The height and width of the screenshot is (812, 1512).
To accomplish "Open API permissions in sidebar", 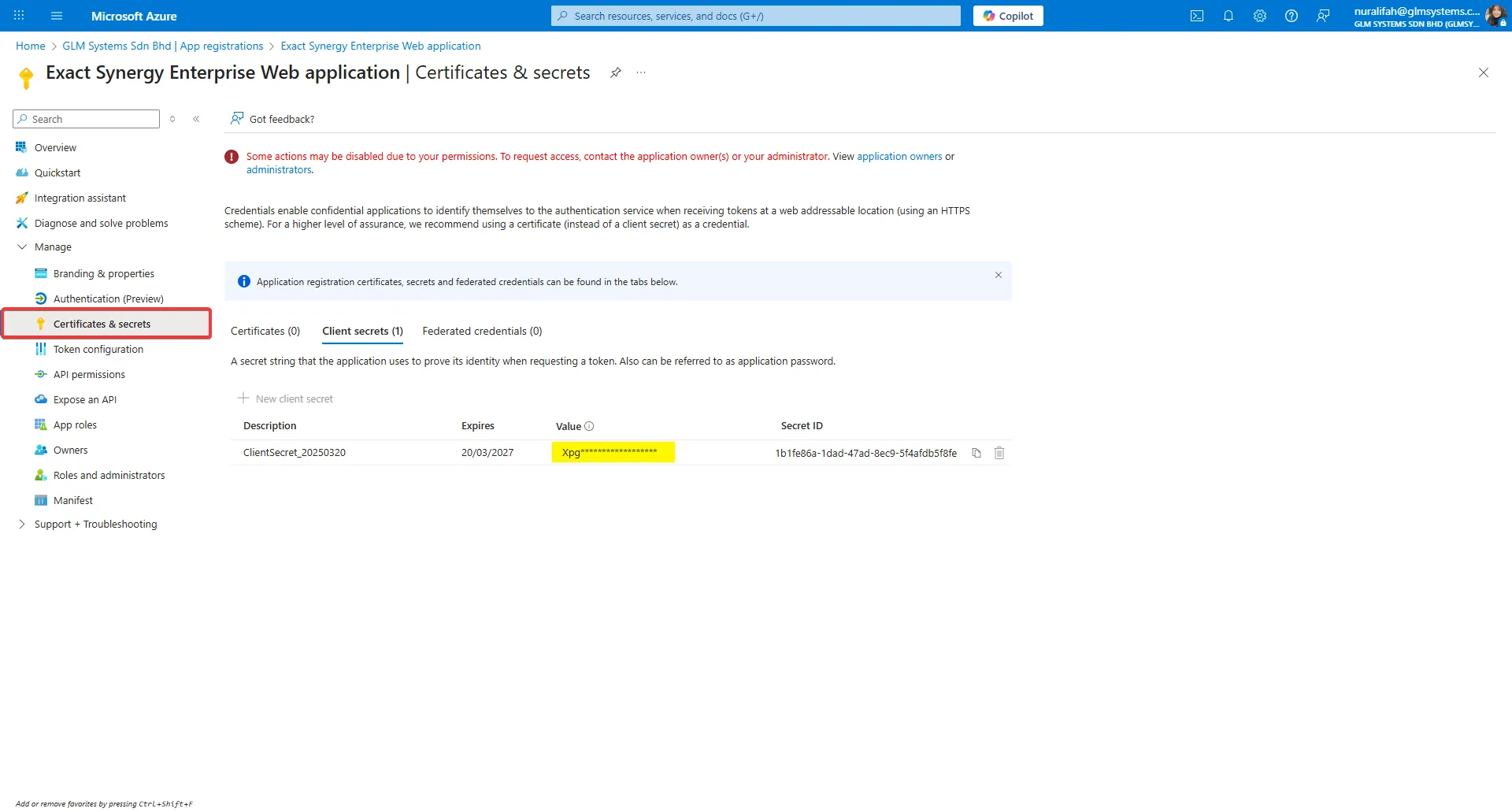I will (89, 375).
